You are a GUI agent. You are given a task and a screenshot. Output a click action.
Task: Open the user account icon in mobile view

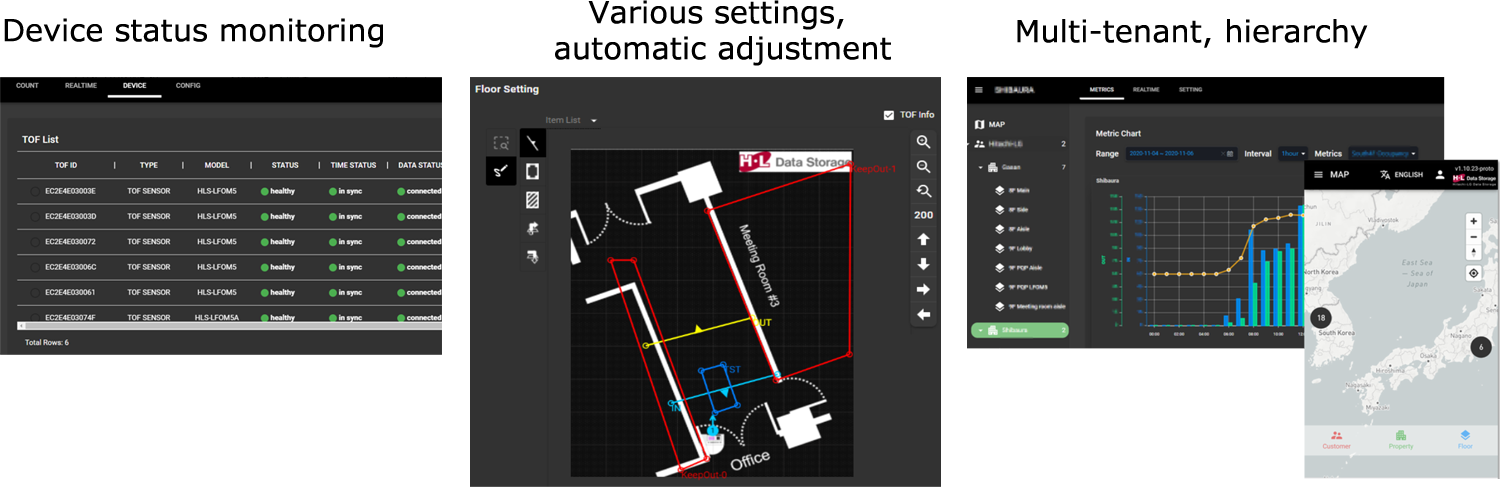pos(1440,174)
